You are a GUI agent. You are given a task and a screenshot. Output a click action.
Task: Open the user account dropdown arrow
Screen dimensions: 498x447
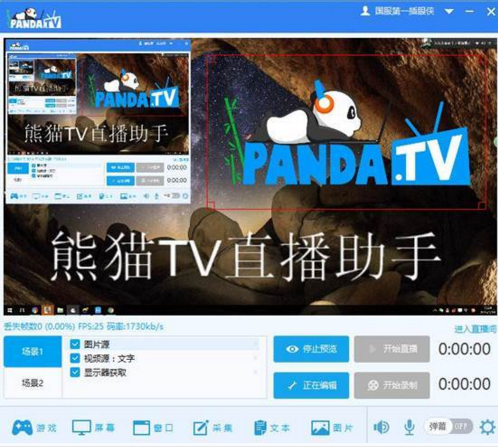[x=449, y=11]
